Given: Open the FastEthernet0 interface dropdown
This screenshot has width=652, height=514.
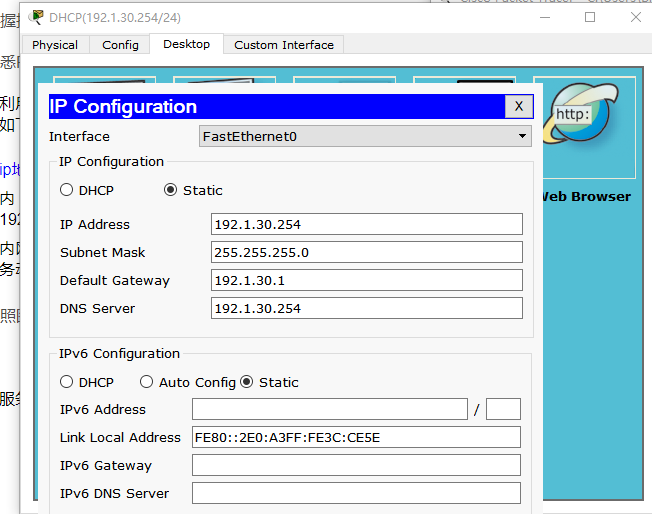Looking at the screenshot, I should 365,136.
